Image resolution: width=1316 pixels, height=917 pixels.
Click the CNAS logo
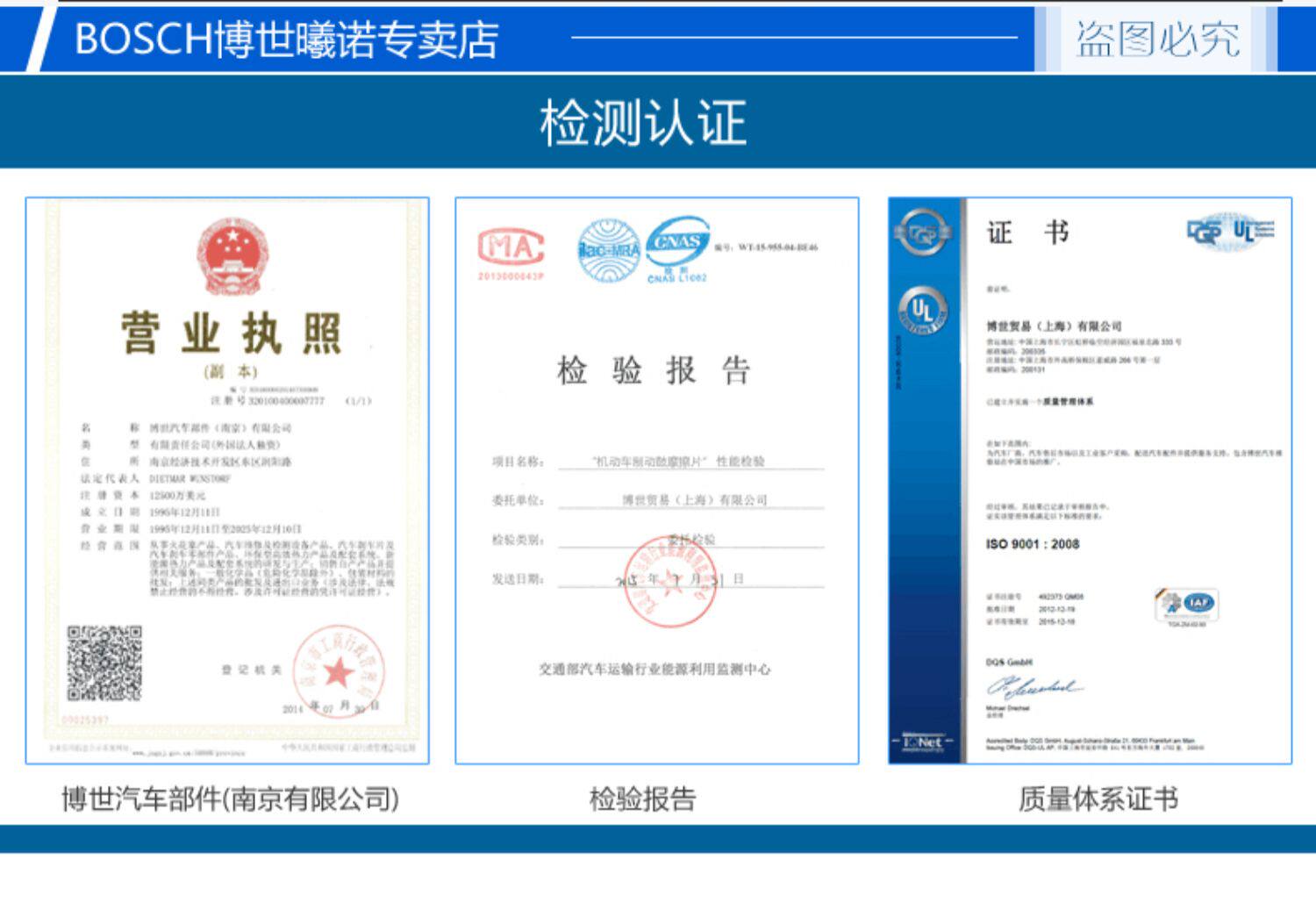677,240
